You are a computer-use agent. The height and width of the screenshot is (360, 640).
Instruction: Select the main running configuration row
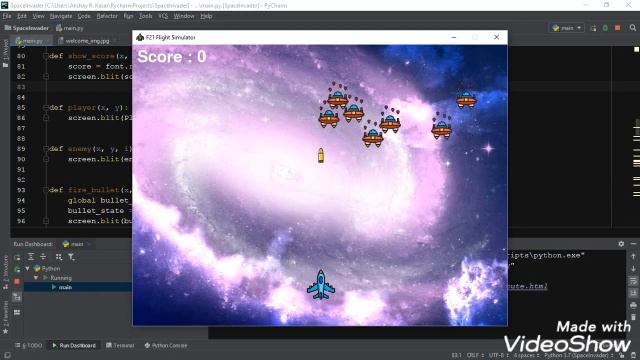(78, 287)
